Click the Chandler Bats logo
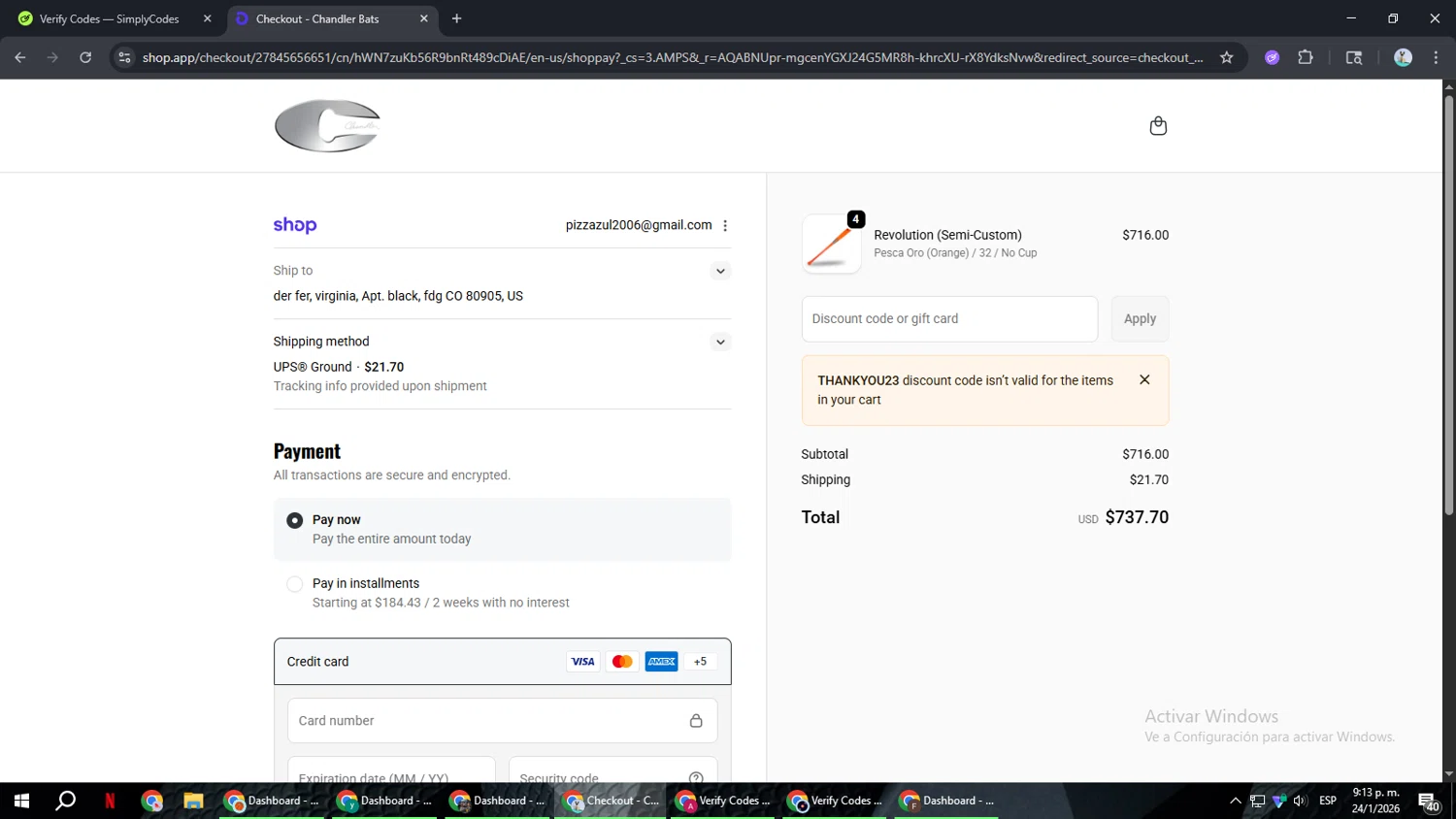Viewport: 1456px width, 819px height. tap(327, 126)
